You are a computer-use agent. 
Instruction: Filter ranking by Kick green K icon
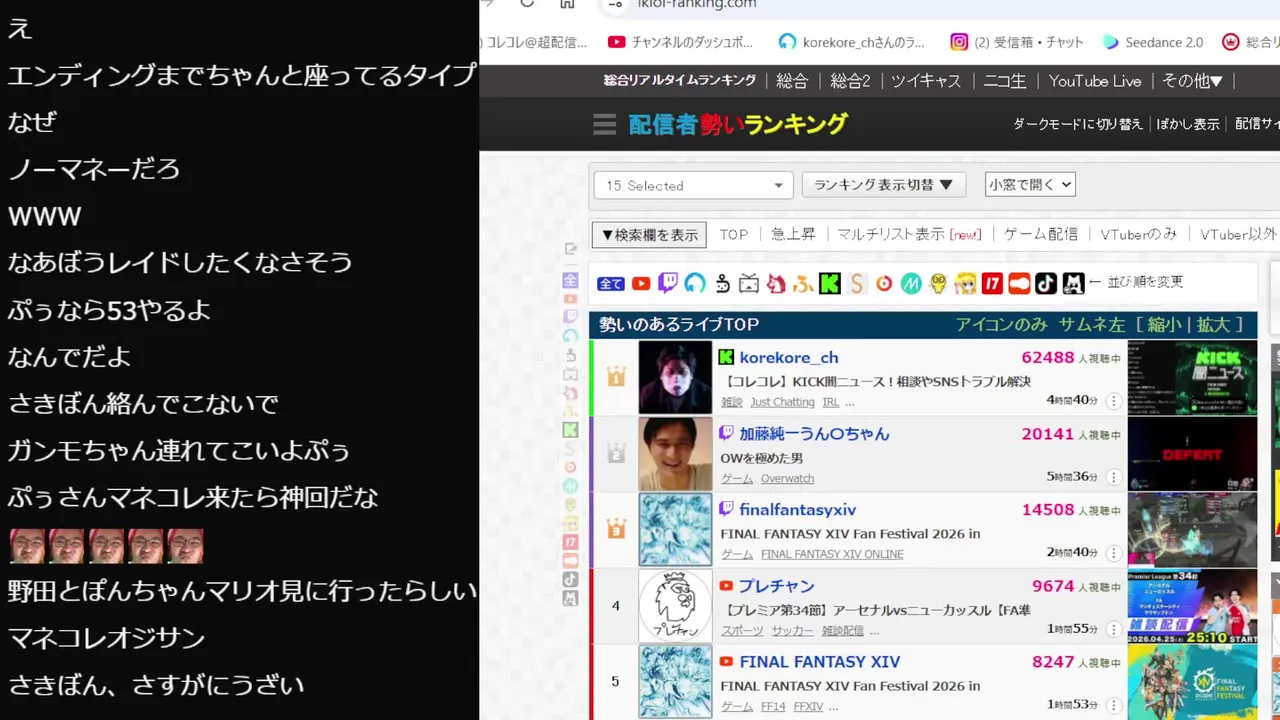[830, 284]
